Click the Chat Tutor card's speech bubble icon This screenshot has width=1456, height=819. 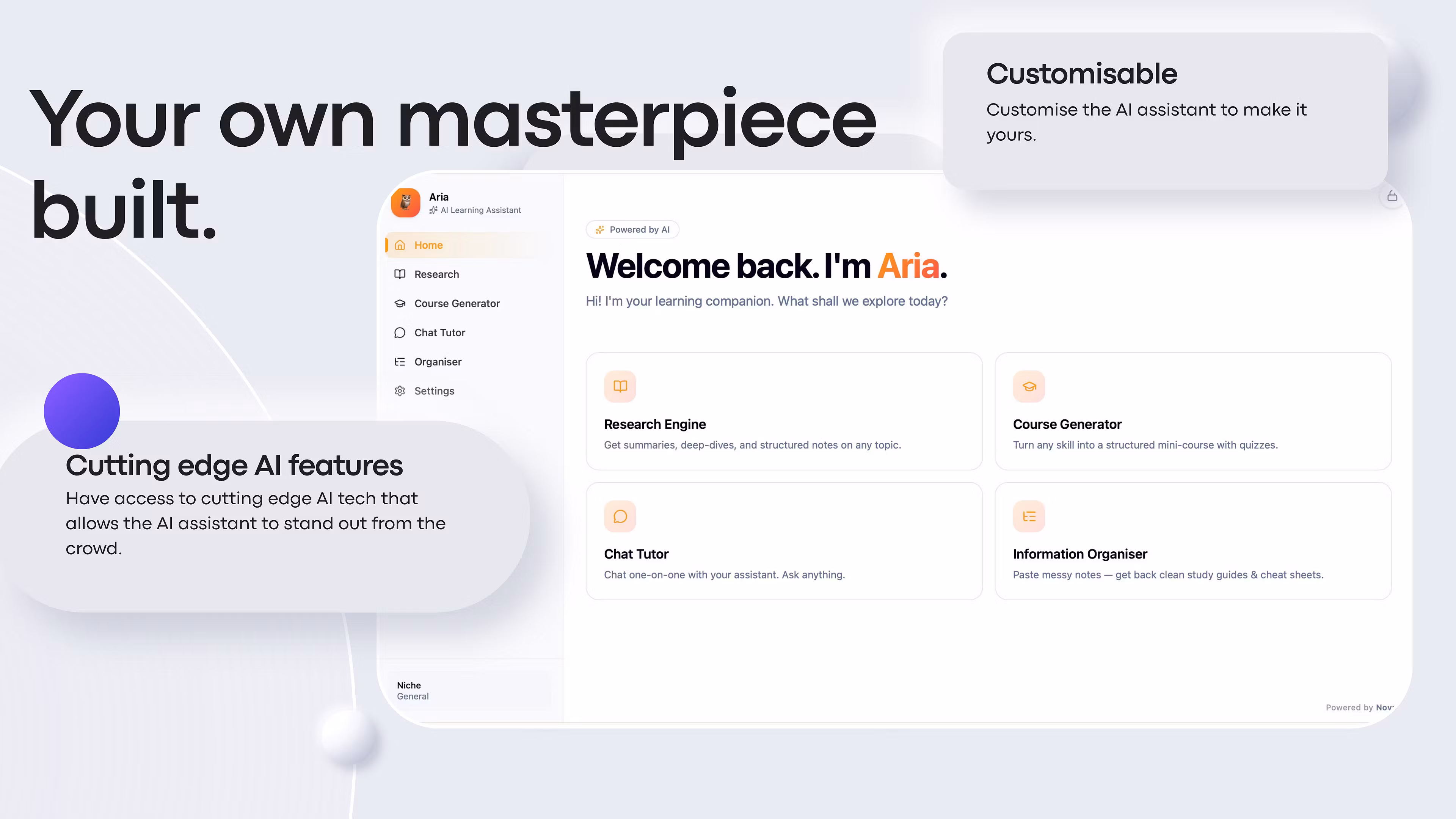pyautogui.click(x=620, y=516)
